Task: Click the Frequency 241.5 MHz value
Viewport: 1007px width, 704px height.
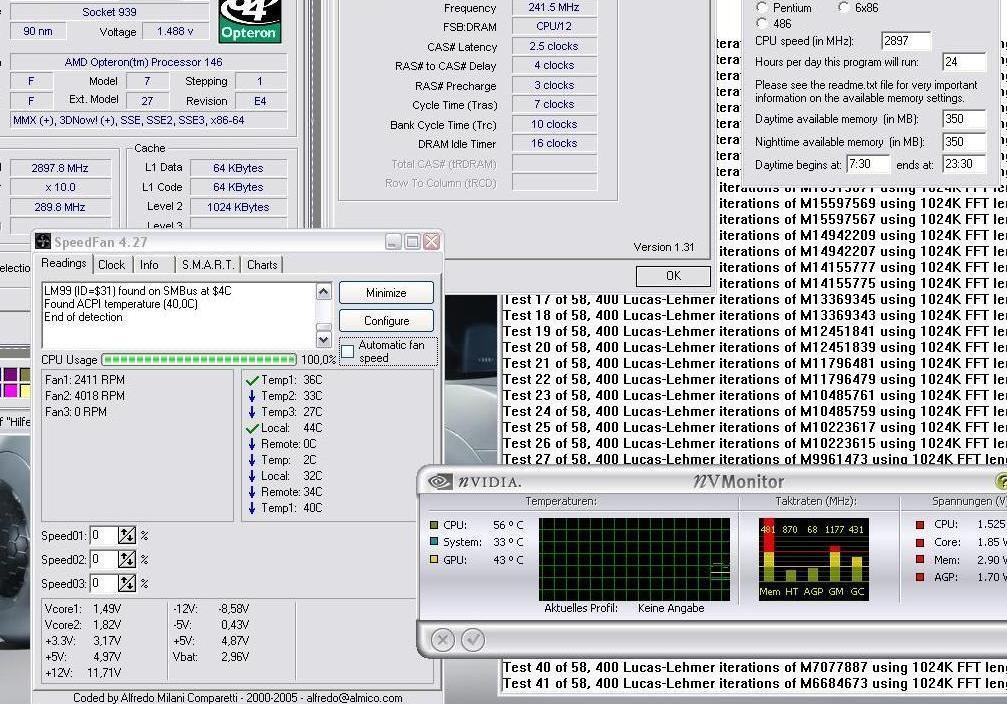Action: pos(554,8)
